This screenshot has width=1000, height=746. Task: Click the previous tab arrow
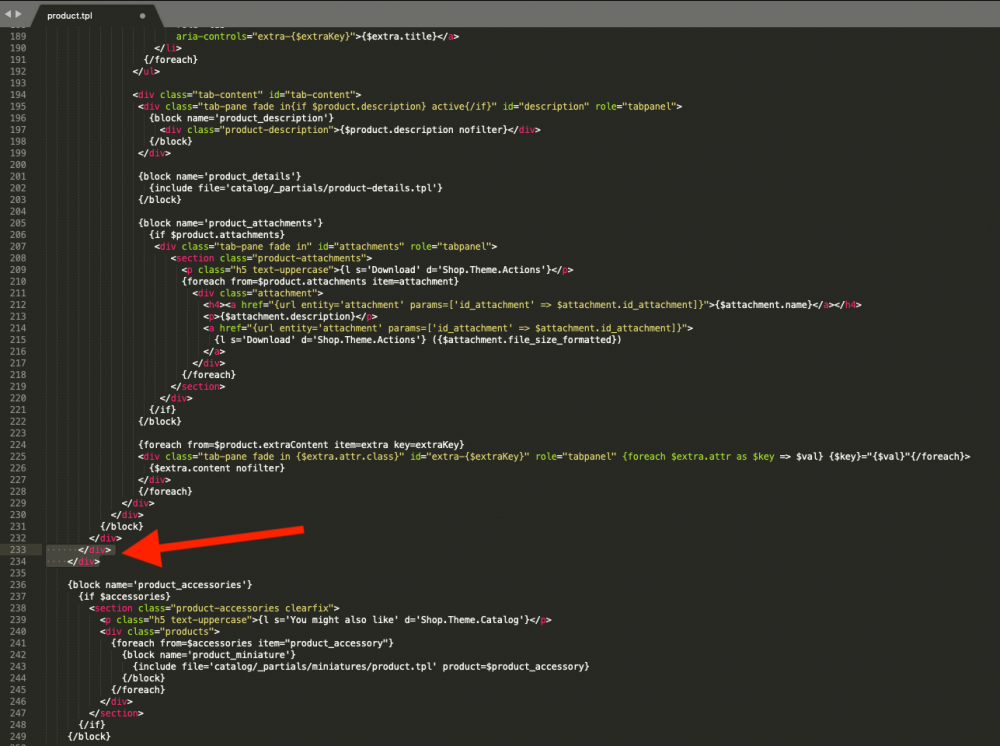8,13
